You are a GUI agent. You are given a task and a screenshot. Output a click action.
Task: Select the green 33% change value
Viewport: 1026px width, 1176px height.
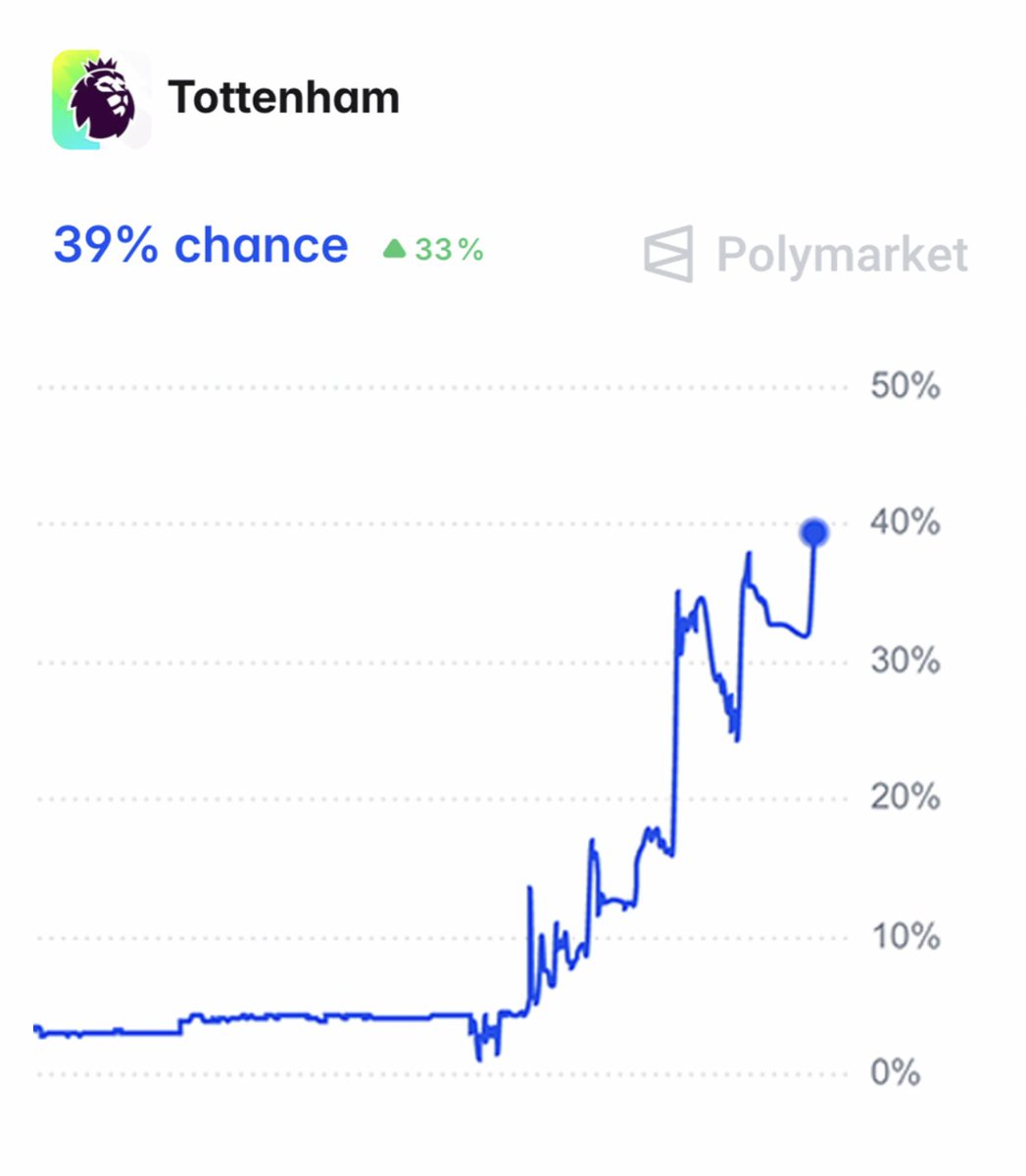pos(449,250)
